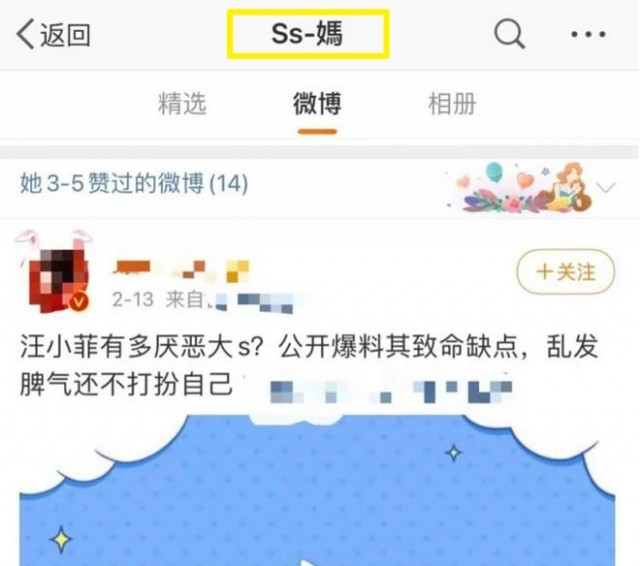Open the three-dot more menu
Screen dimensions: 640x566
[588, 34]
